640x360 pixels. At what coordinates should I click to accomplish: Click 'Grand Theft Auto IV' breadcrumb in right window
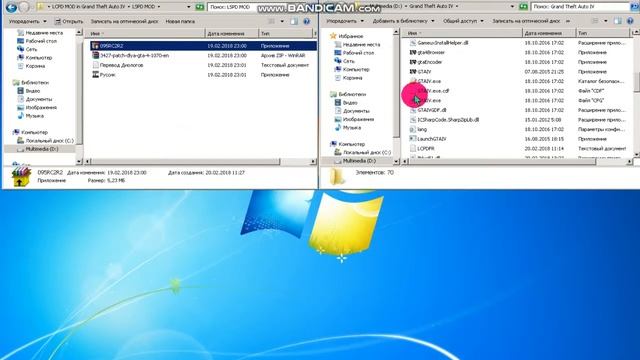(x=431, y=7)
